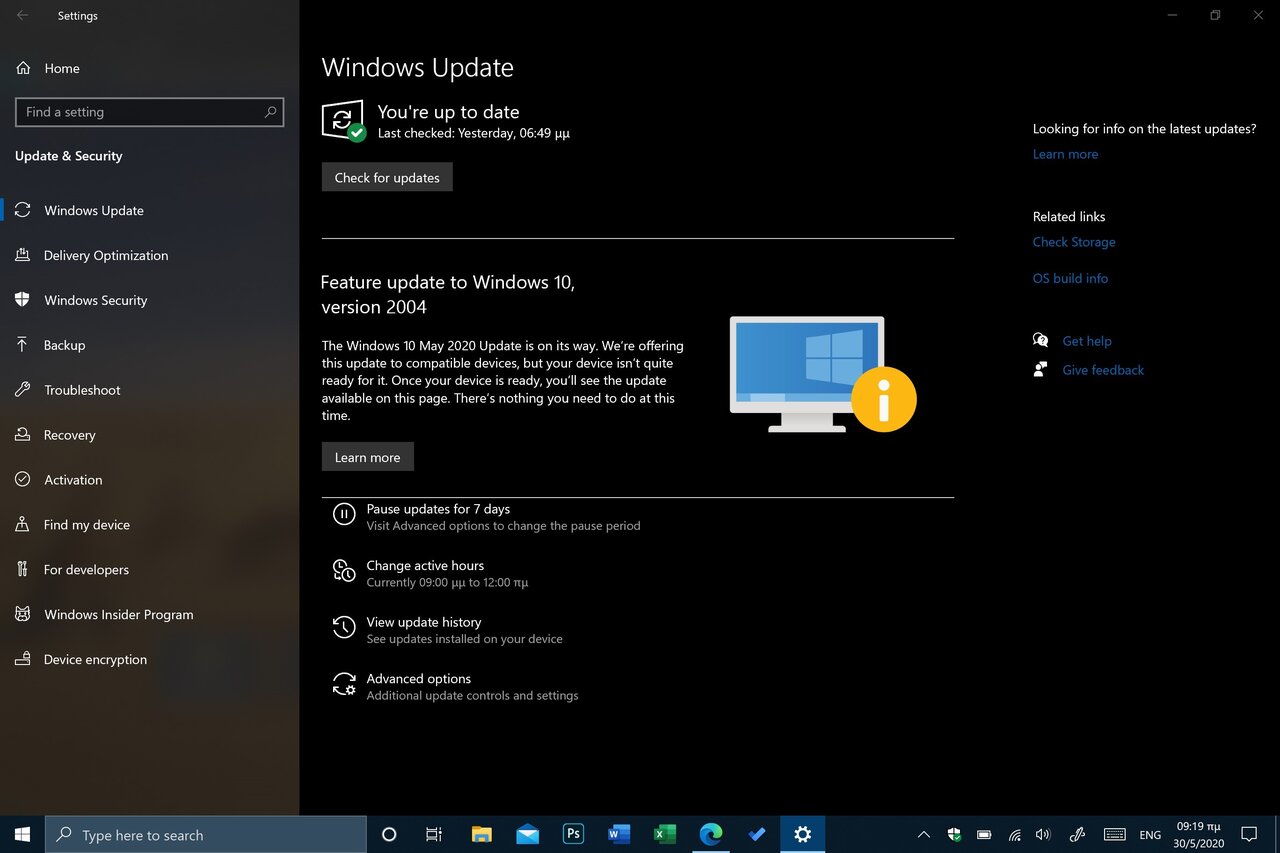Open Windows Ink Workspace pen icon
1280x853 pixels.
1077,834
